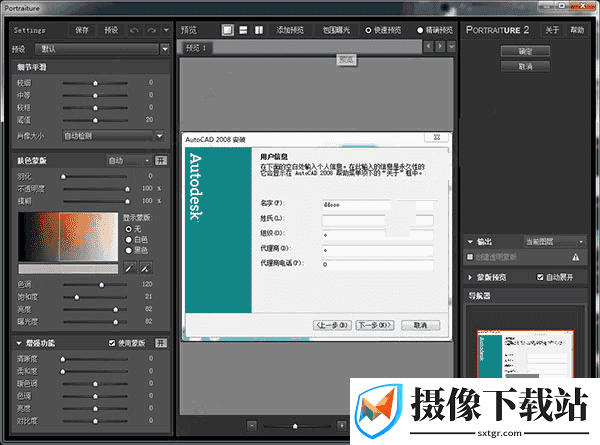Click the redo arrow in Settings bar

[152, 30]
